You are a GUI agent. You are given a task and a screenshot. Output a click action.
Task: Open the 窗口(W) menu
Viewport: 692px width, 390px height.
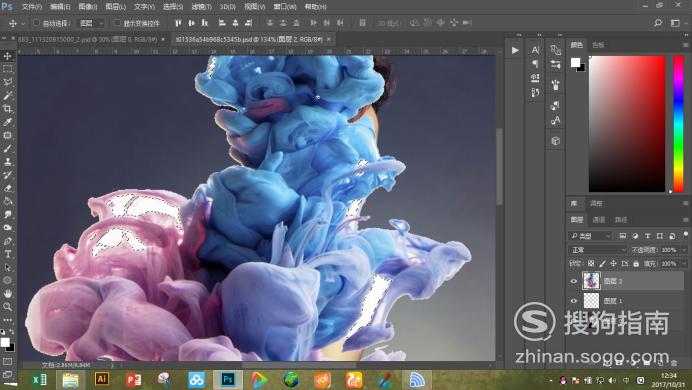285,7
